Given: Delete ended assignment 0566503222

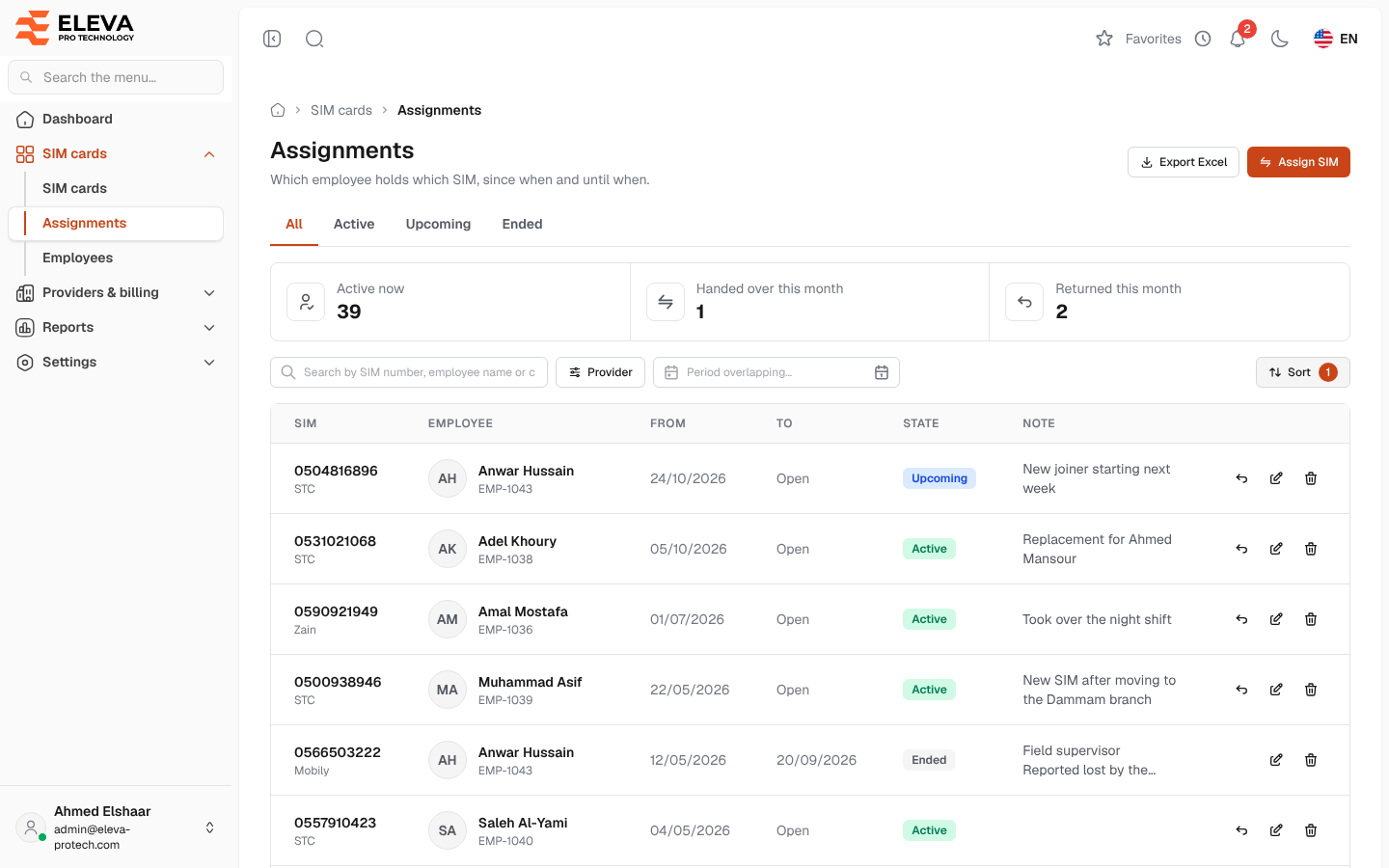Looking at the screenshot, I should 1311,760.
